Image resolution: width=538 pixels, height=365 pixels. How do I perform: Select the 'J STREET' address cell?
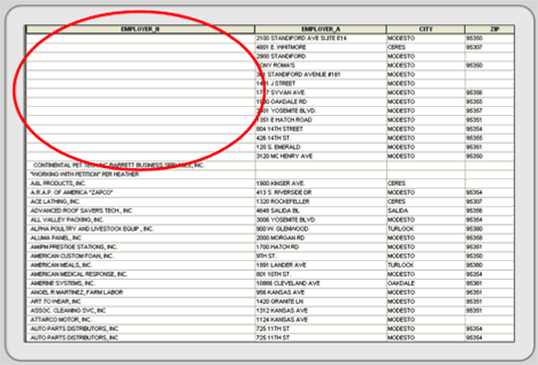(x=320, y=84)
